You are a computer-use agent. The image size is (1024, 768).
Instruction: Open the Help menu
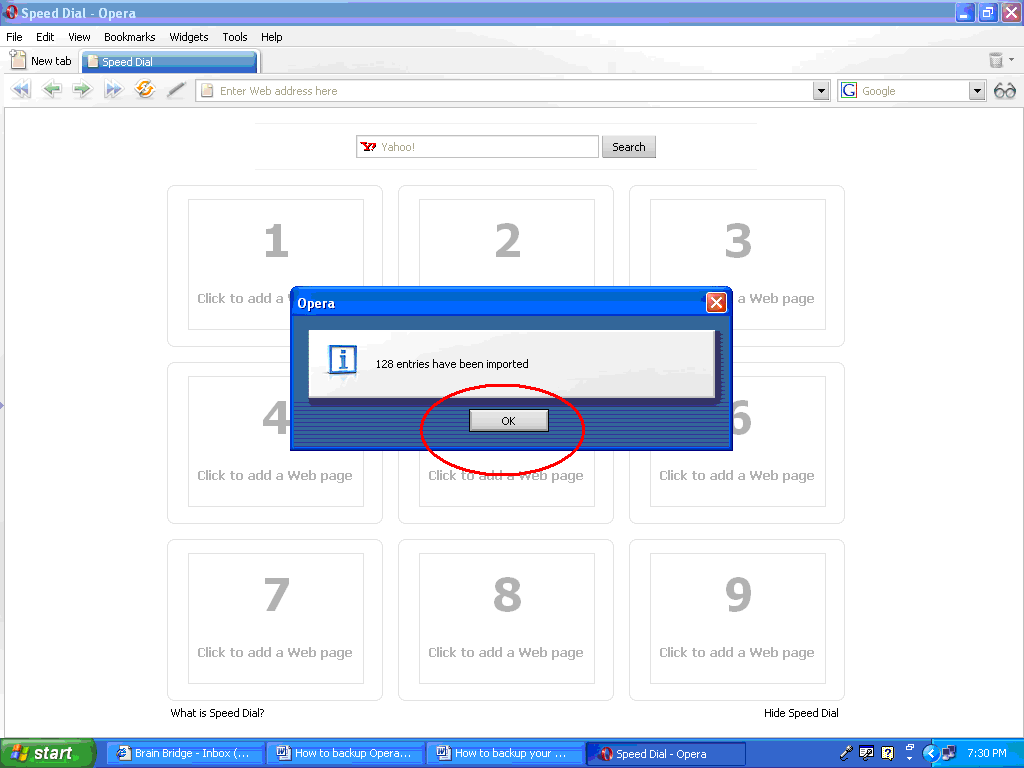(272, 37)
